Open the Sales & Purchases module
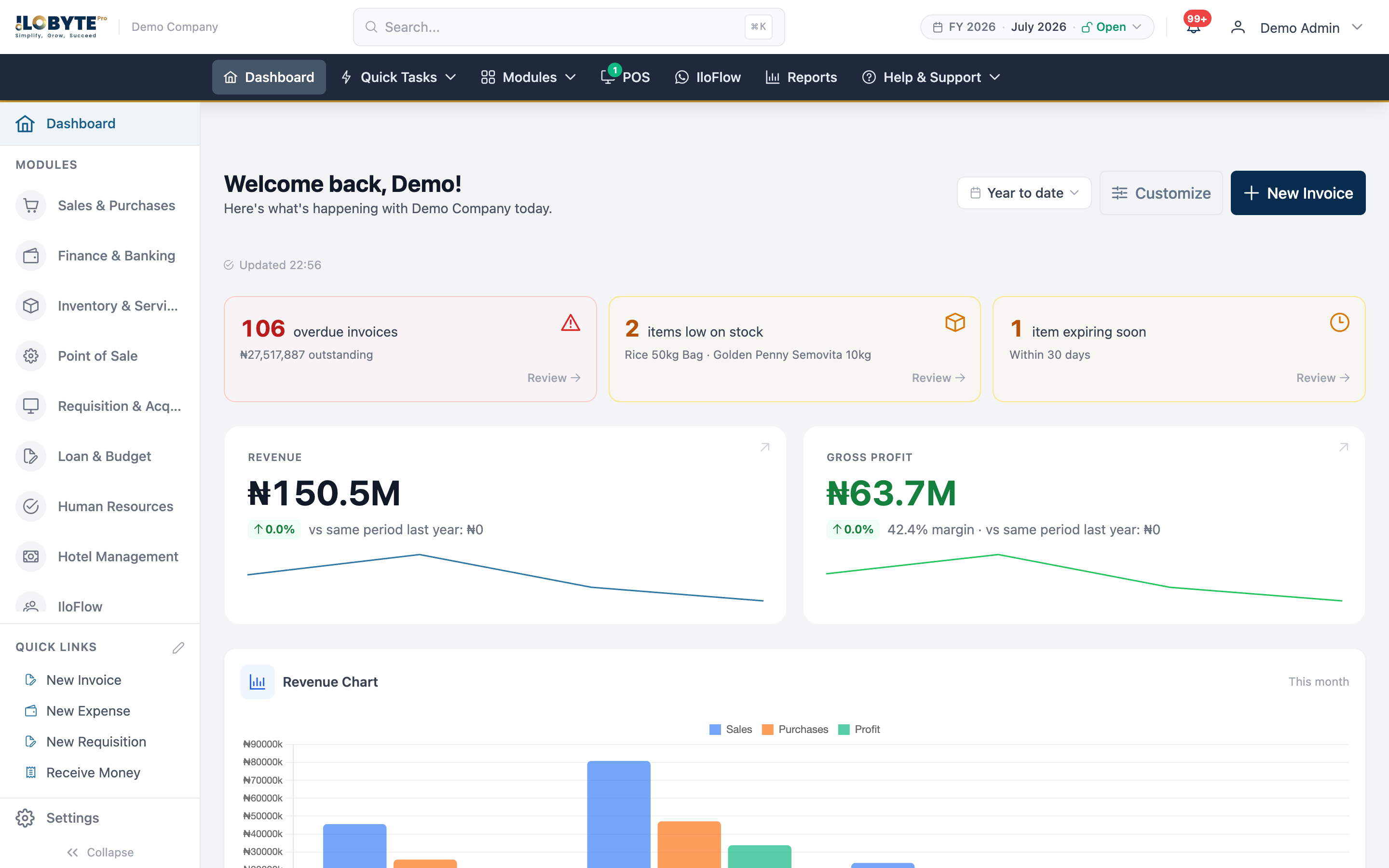Screen dimensions: 1389x868 100,205
